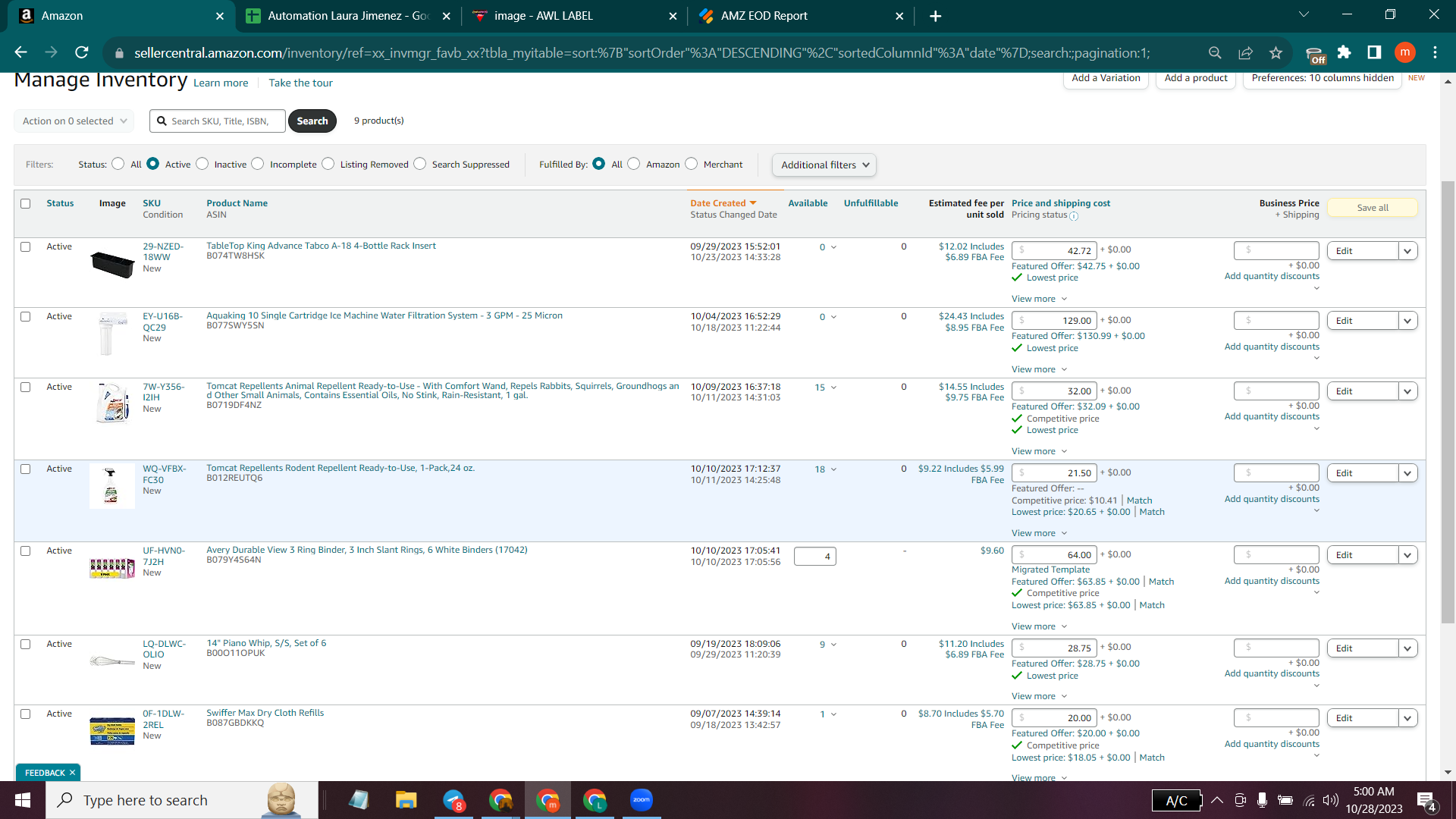This screenshot has width=1456, height=819.
Task: Open the Telegram taskbar icon with badge 8
Action: click(x=453, y=800)
